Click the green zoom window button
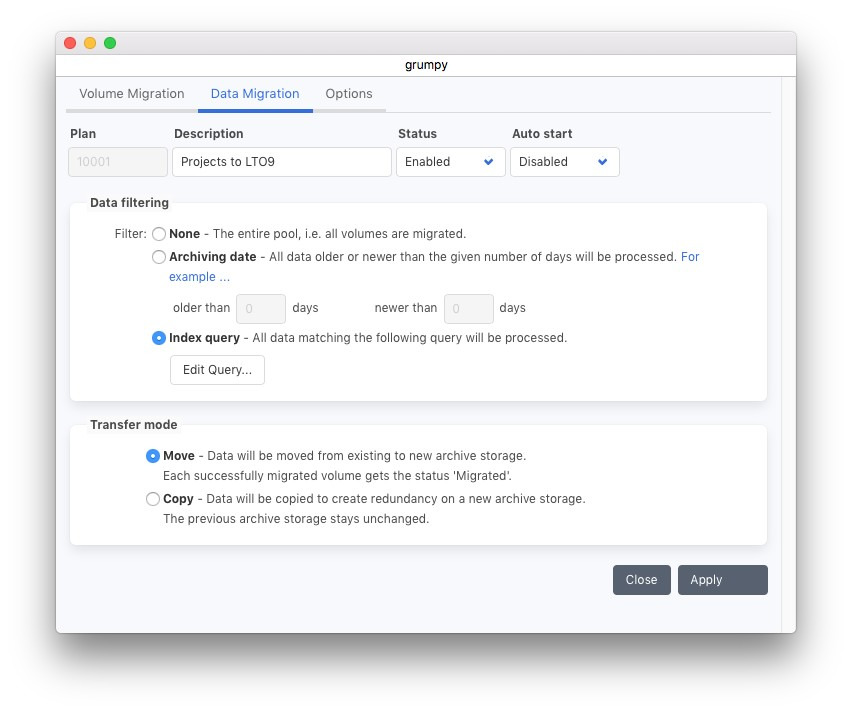Viewport: 852px width, 713px height. [110, 43]
